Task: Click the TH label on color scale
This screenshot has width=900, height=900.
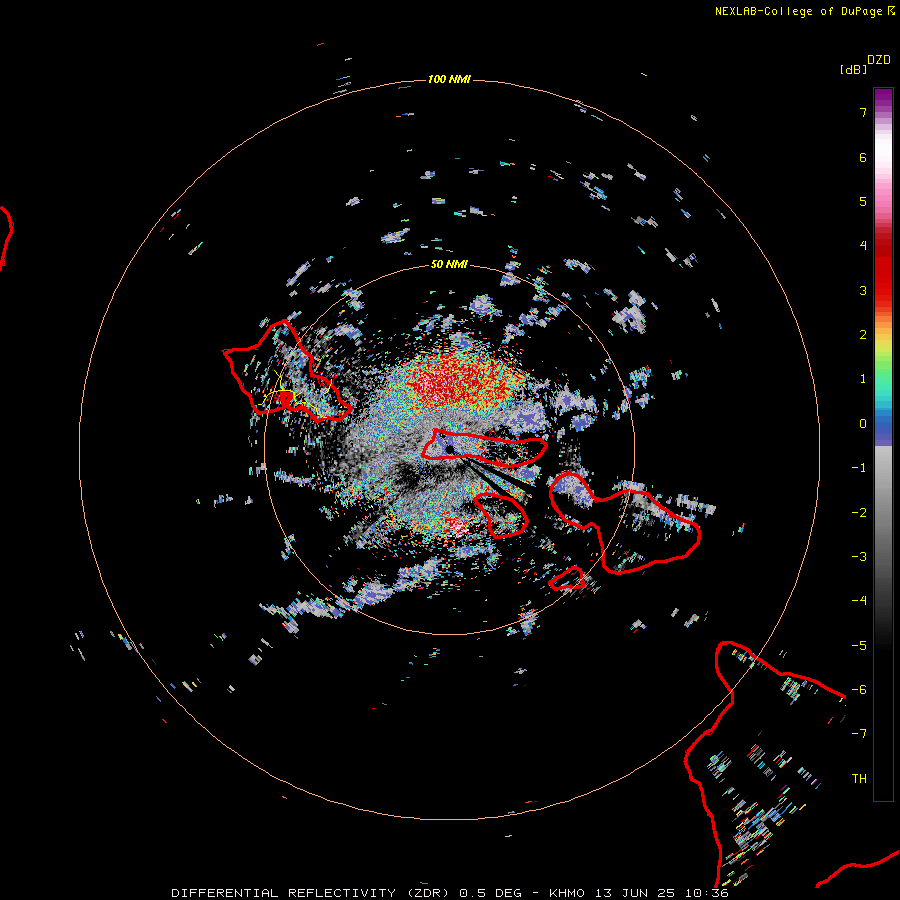Action: (x=859, y=779)
